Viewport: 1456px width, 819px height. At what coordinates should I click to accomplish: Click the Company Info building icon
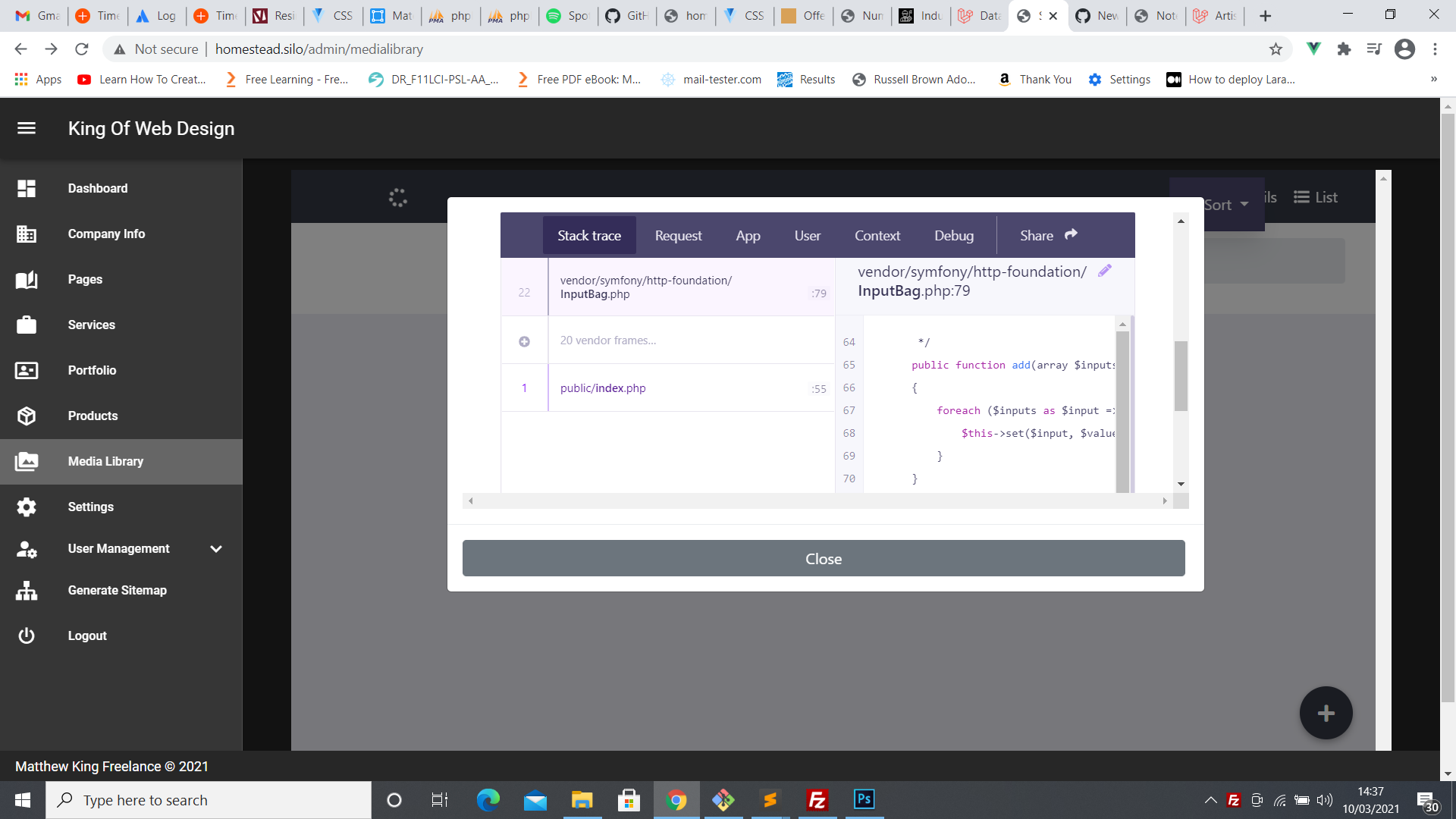click(x=27, y=234)
